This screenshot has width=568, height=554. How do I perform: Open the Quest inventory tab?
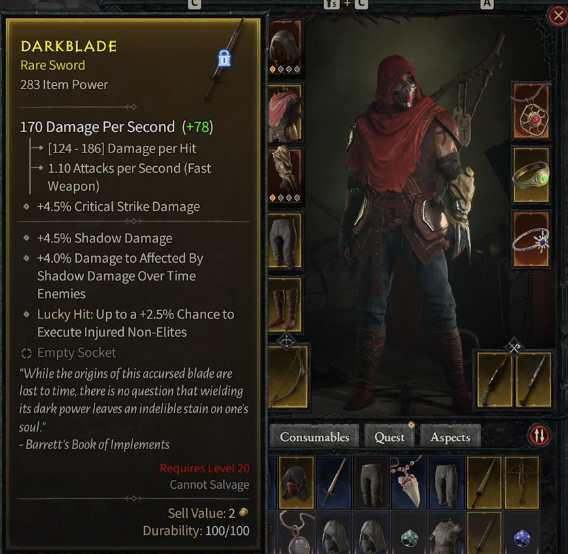(389, 437)
